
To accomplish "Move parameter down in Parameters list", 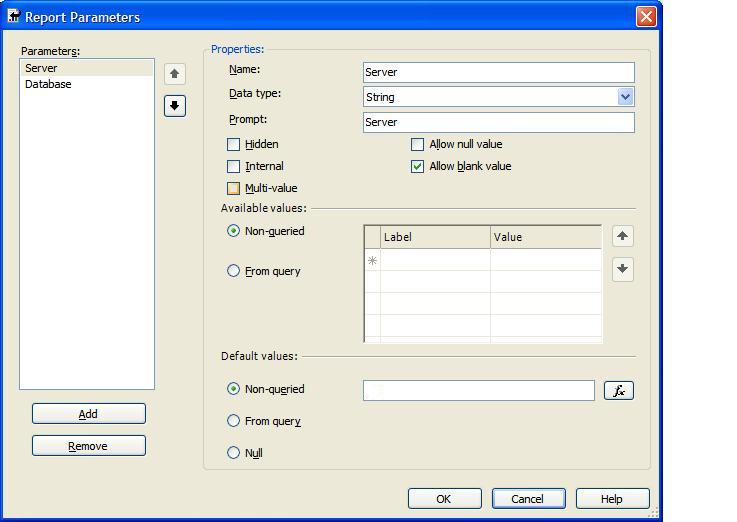I will (175, 106).
